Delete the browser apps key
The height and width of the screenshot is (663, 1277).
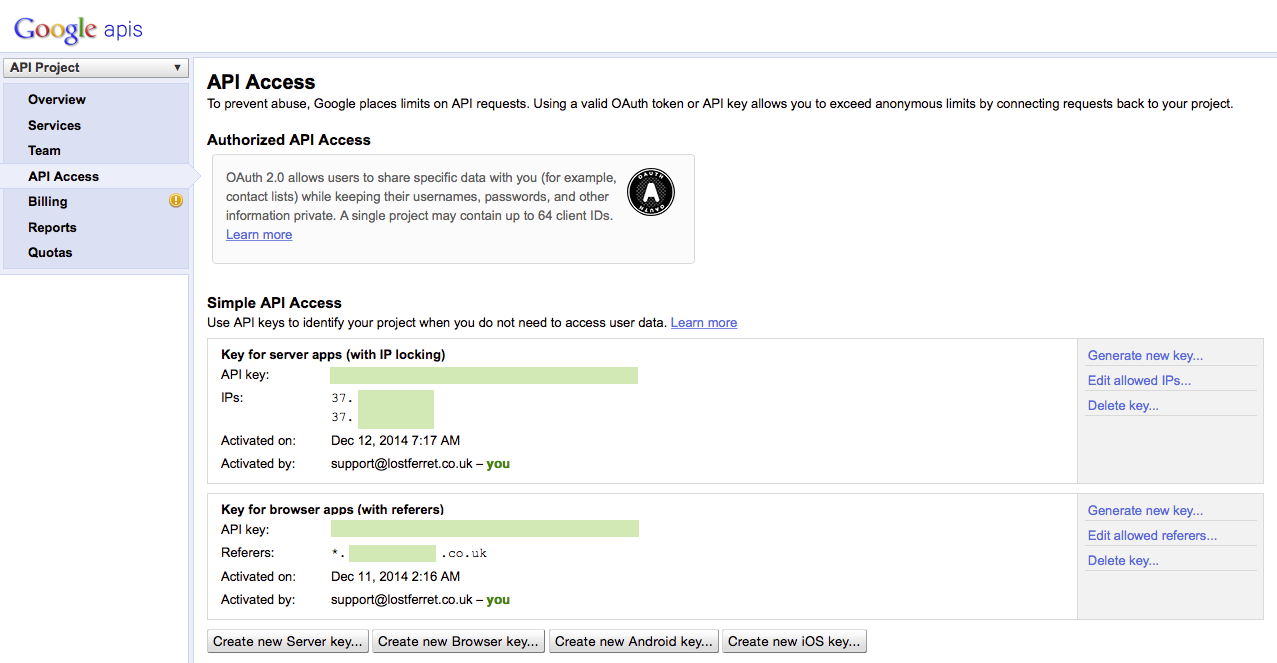[x=1123, y=560]
